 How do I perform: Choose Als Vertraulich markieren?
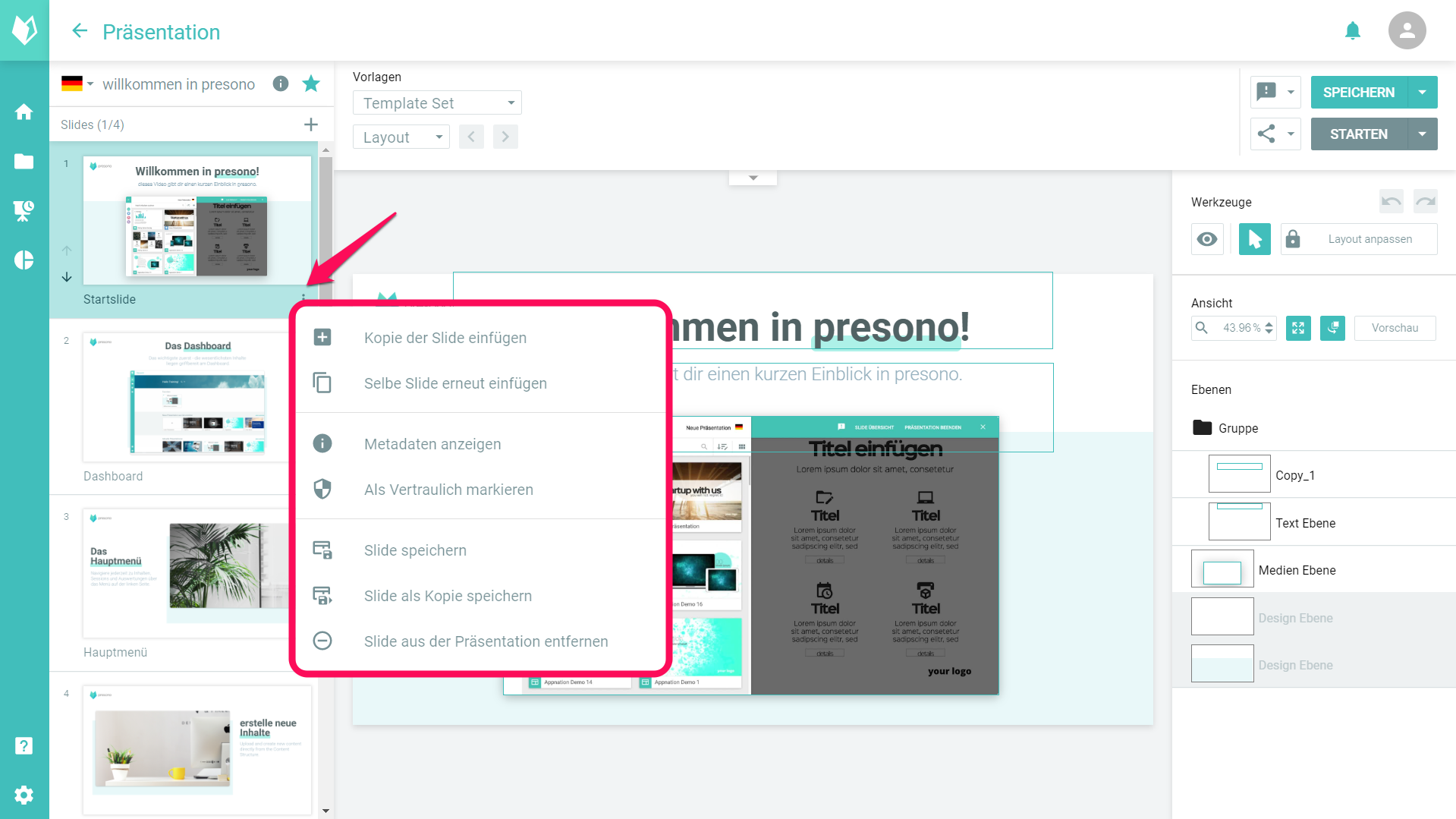click(x=480, y=490)
